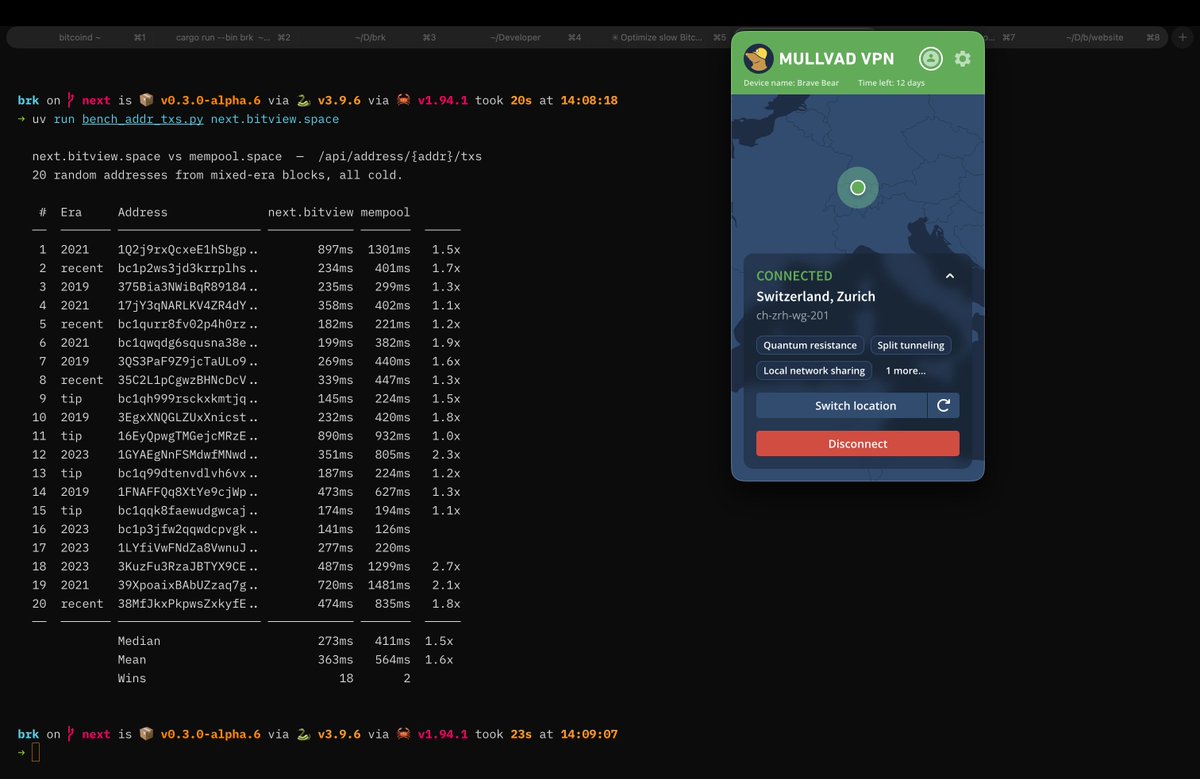This screenshot has width=1200, height=779.
Task: Click the snake emoji in the top prompt line
Action: tap(304, 100)
